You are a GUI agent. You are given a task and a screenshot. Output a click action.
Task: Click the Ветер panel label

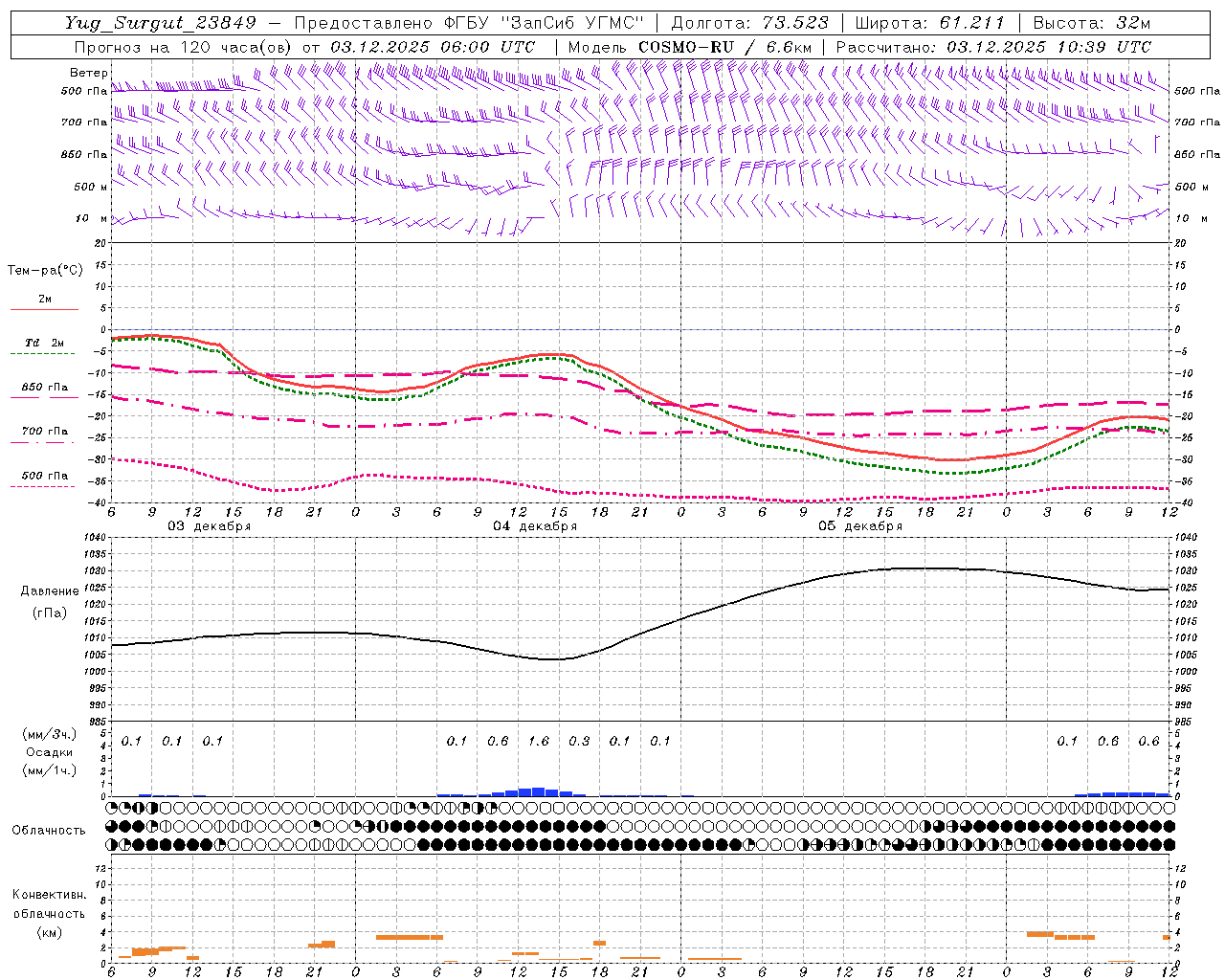pyautogui.click(x=89, y=73)
